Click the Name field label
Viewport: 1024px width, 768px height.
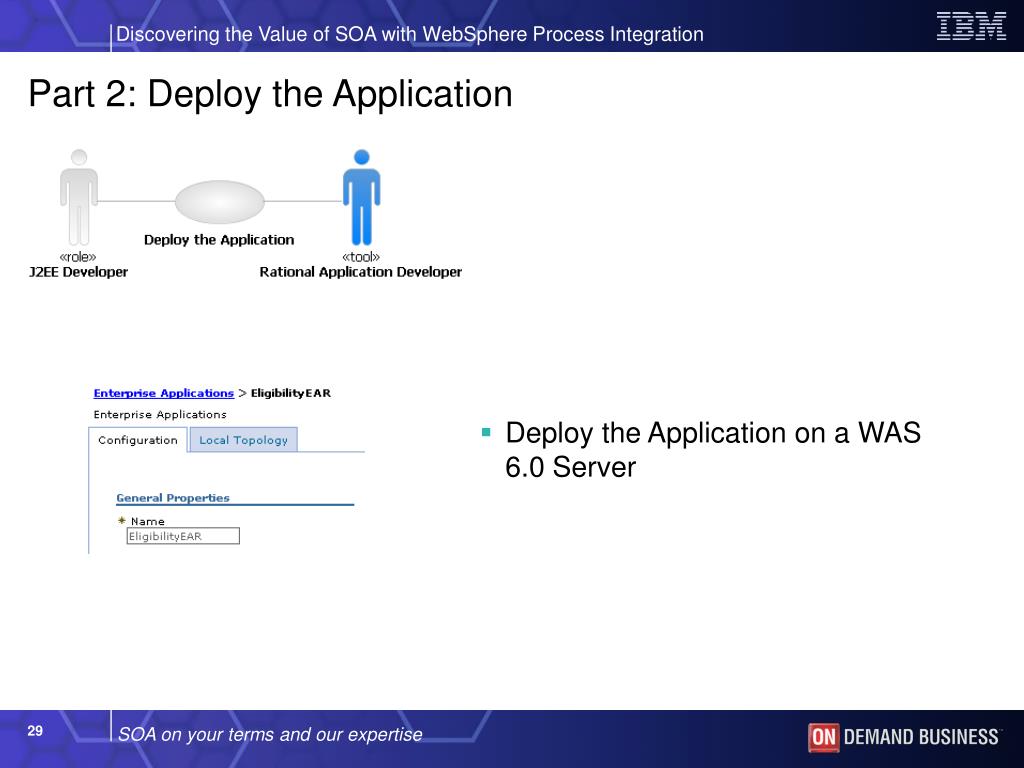[x=148, y=521]
